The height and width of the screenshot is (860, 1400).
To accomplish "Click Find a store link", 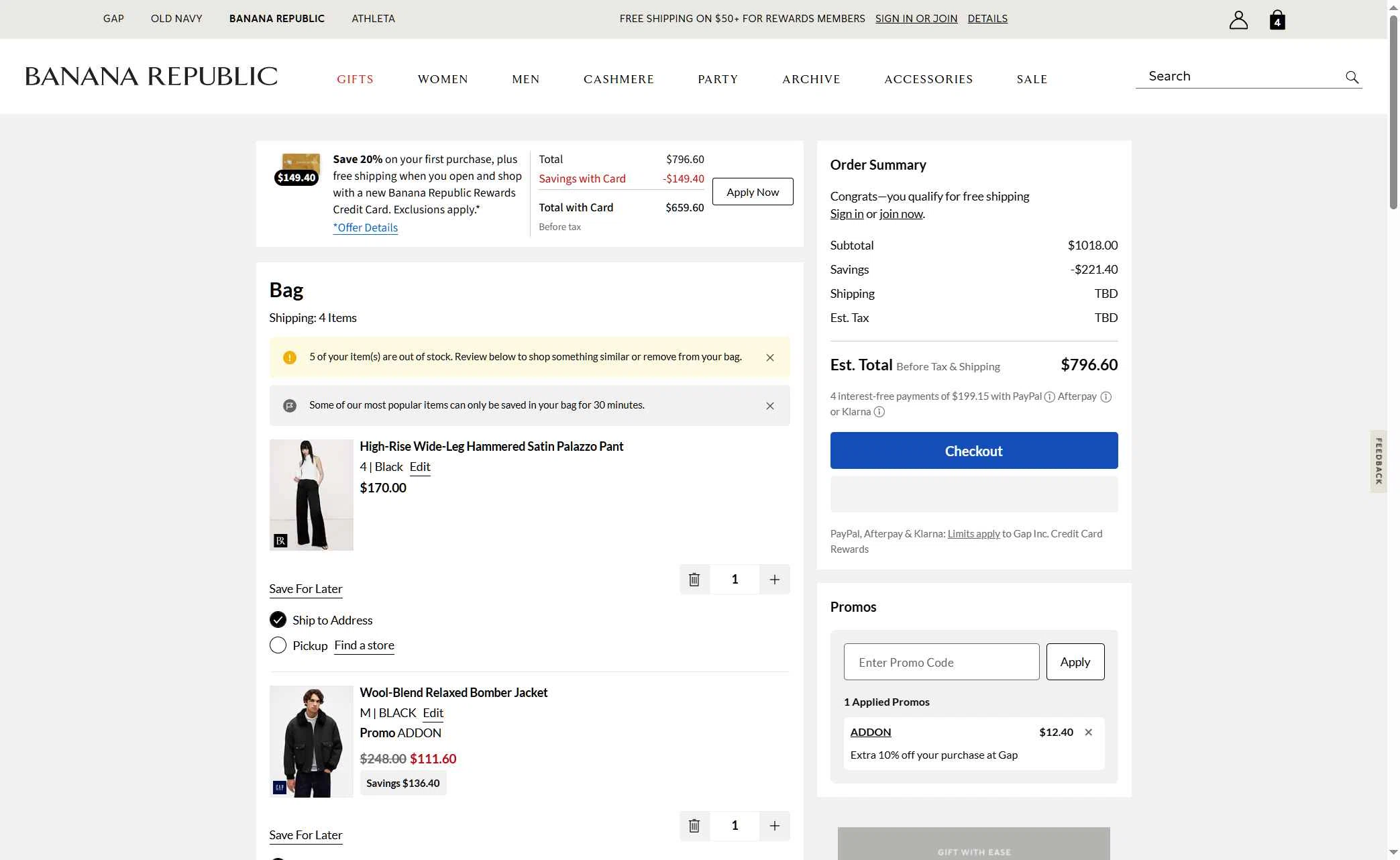I will click(364, 645).
